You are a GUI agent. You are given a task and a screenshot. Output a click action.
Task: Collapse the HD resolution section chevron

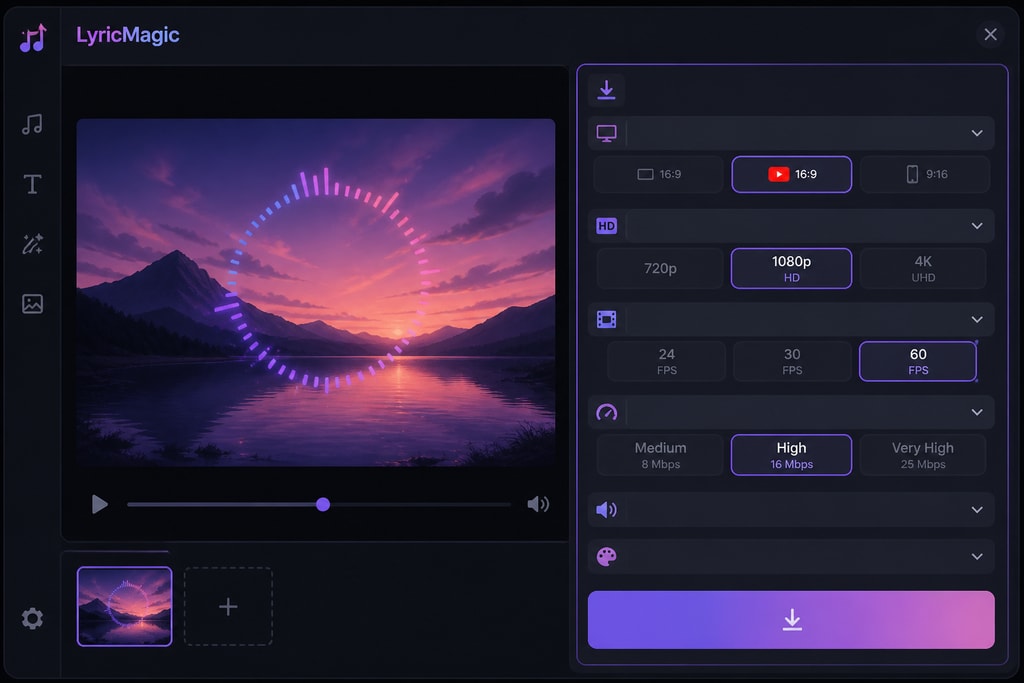coord(977,226)
